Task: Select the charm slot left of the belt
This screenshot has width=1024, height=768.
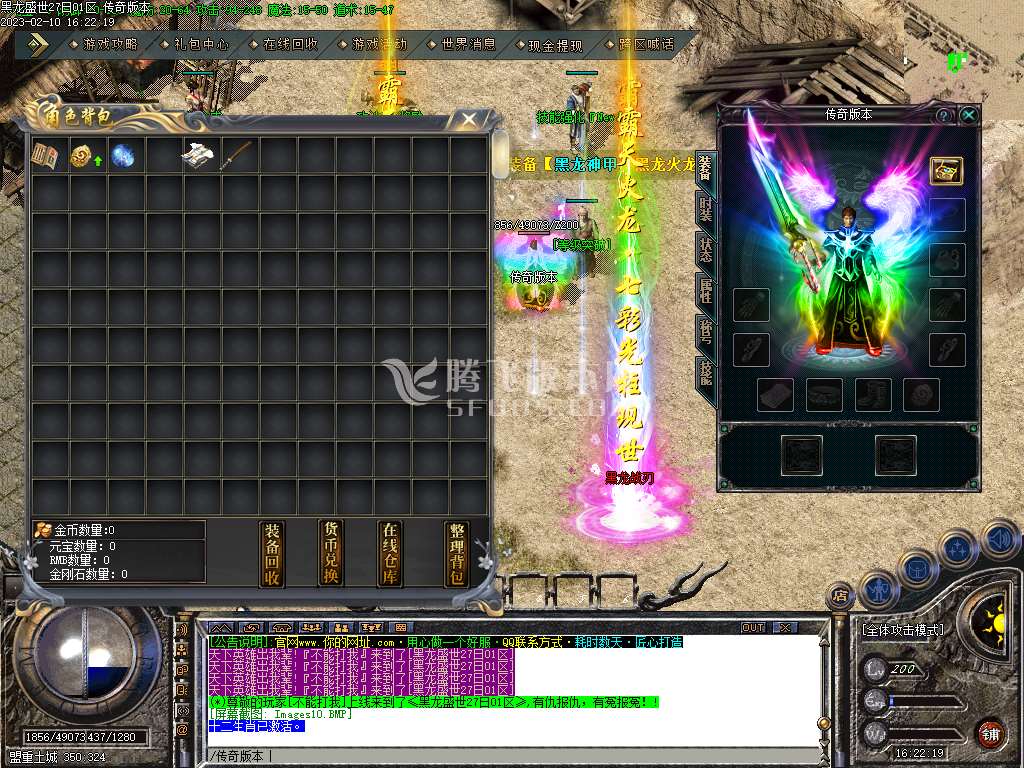Action: click(776, 395)
